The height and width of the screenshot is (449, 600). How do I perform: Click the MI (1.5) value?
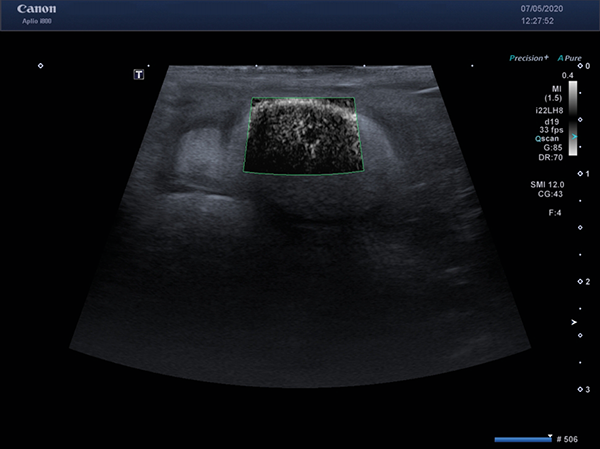tap(553, 93)
